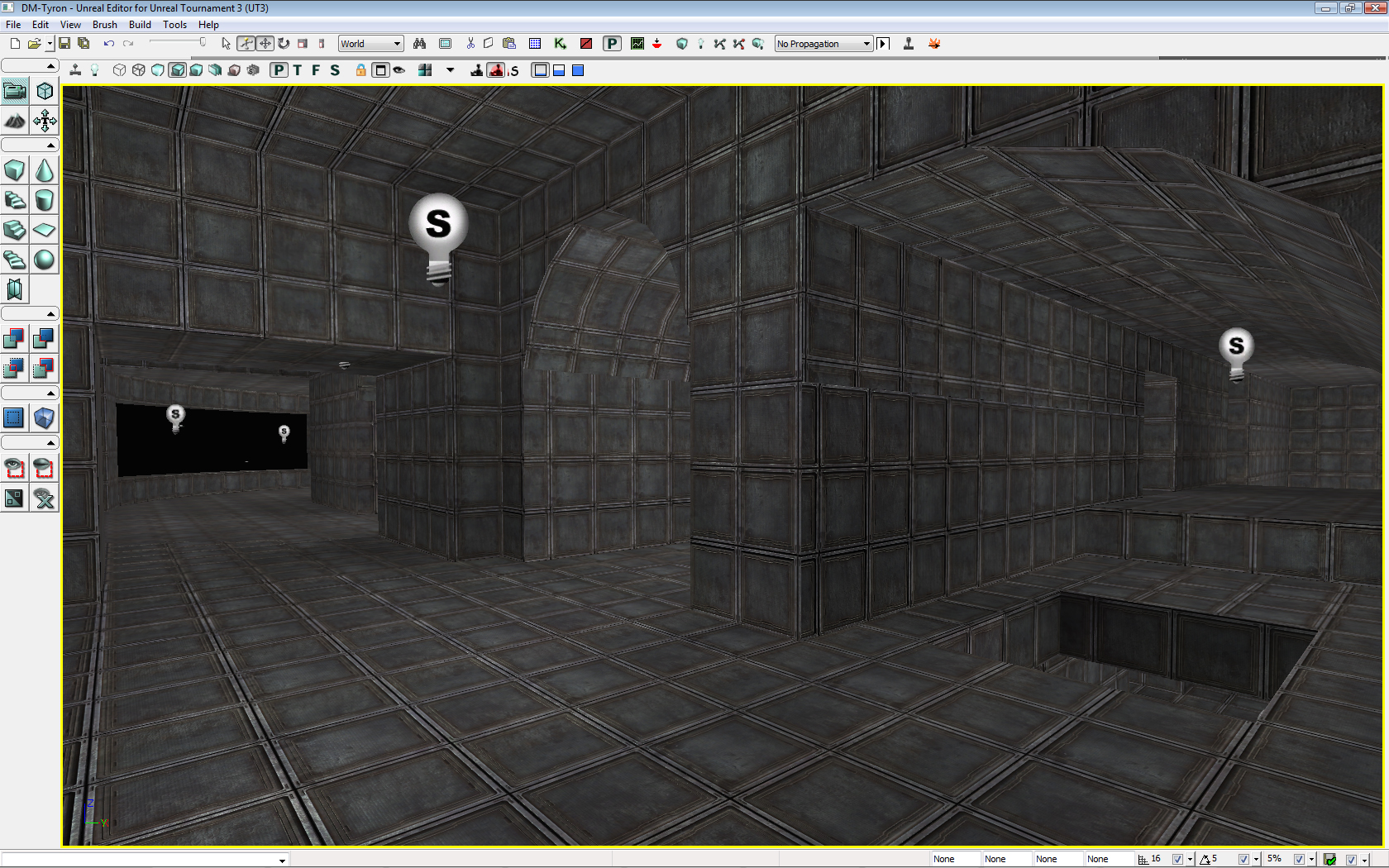Open Find Actors binoculars icon

pyautogui.click(x=420, y=44)
